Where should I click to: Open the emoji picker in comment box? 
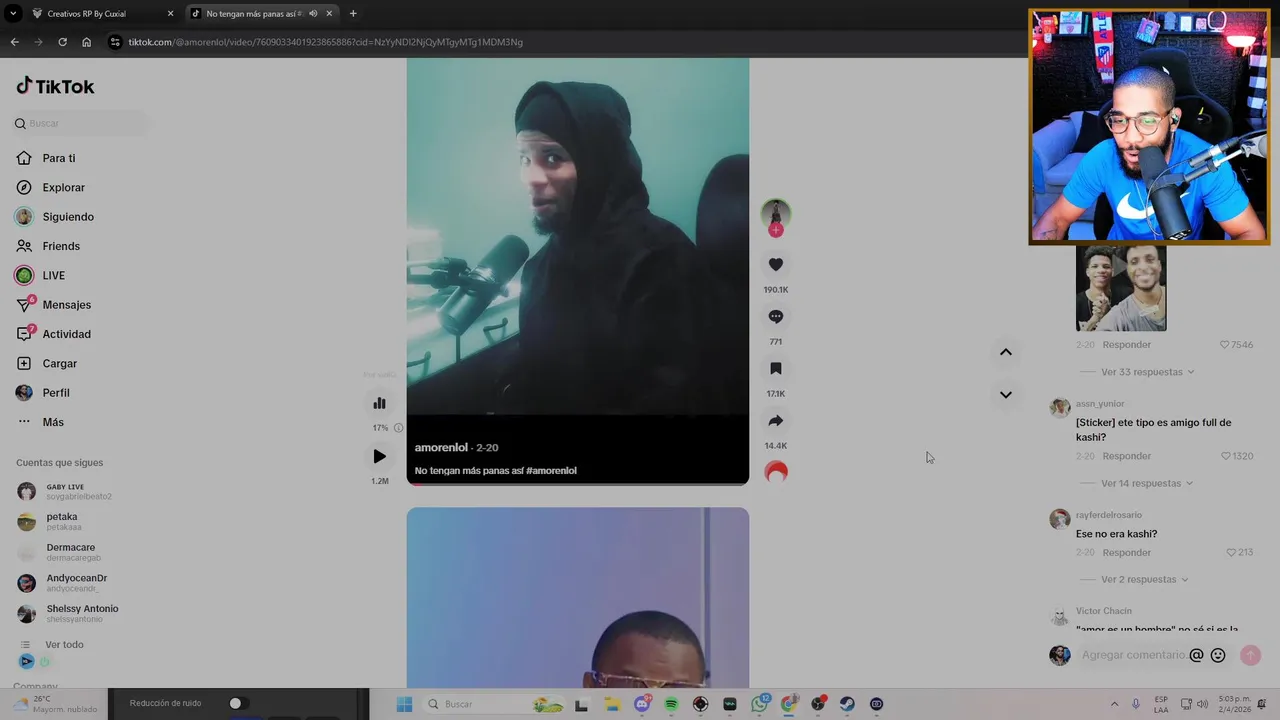1218,656
